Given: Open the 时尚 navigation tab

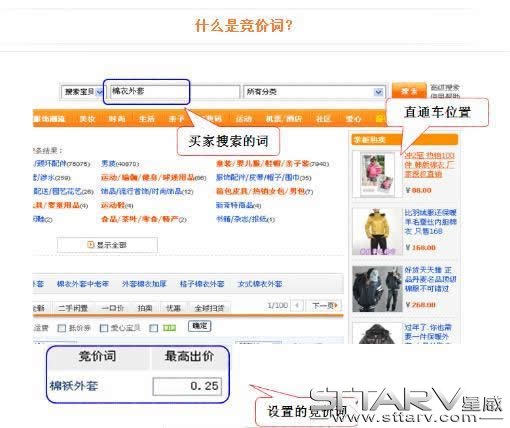Looking at the screenshot, I should (117, 119).
